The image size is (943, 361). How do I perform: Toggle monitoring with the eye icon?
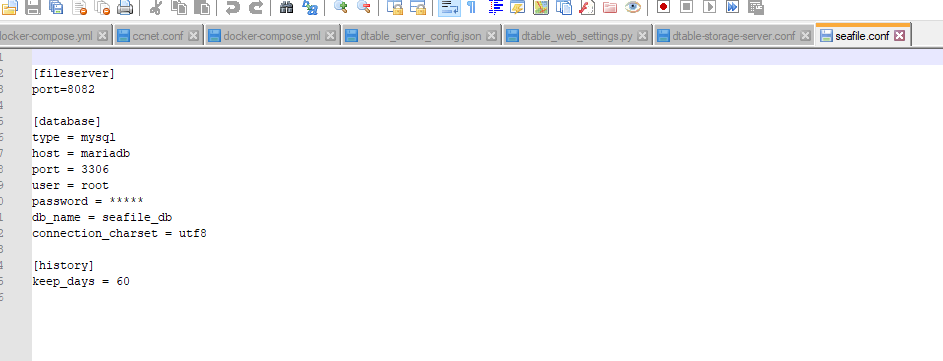(632, 7)
